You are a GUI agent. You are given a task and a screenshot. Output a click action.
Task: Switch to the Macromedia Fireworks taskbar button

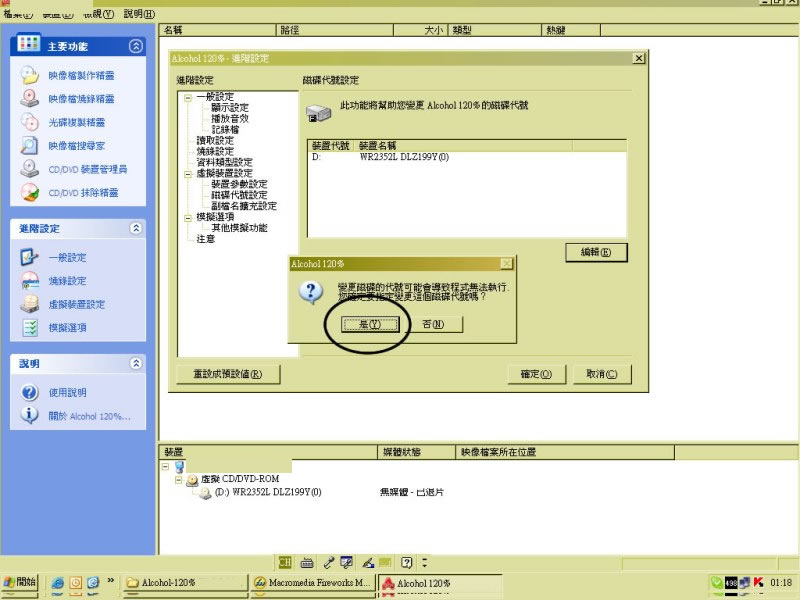tap(313, 583)
